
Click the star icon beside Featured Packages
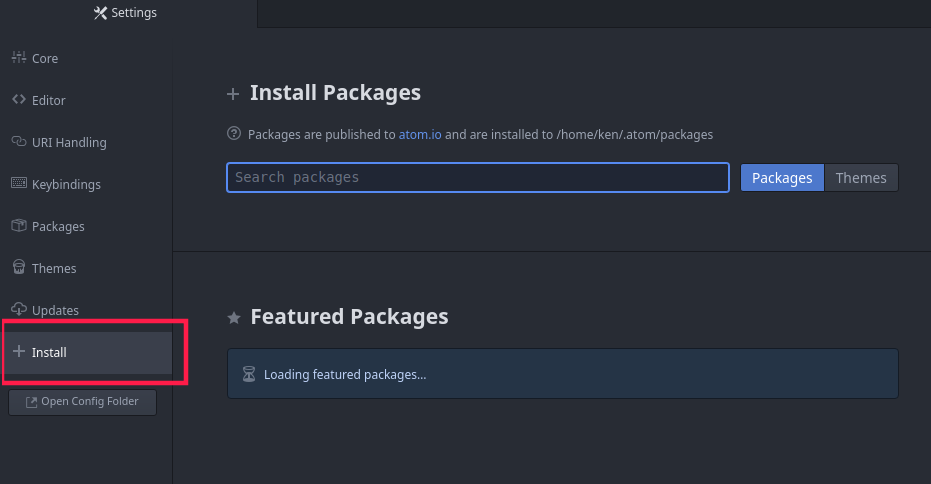(234, 318)
